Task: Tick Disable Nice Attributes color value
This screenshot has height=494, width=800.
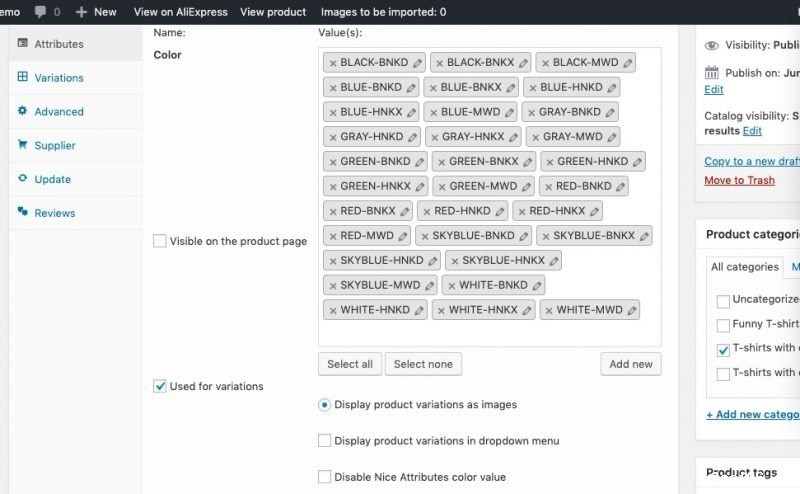Action: [324, 477]
